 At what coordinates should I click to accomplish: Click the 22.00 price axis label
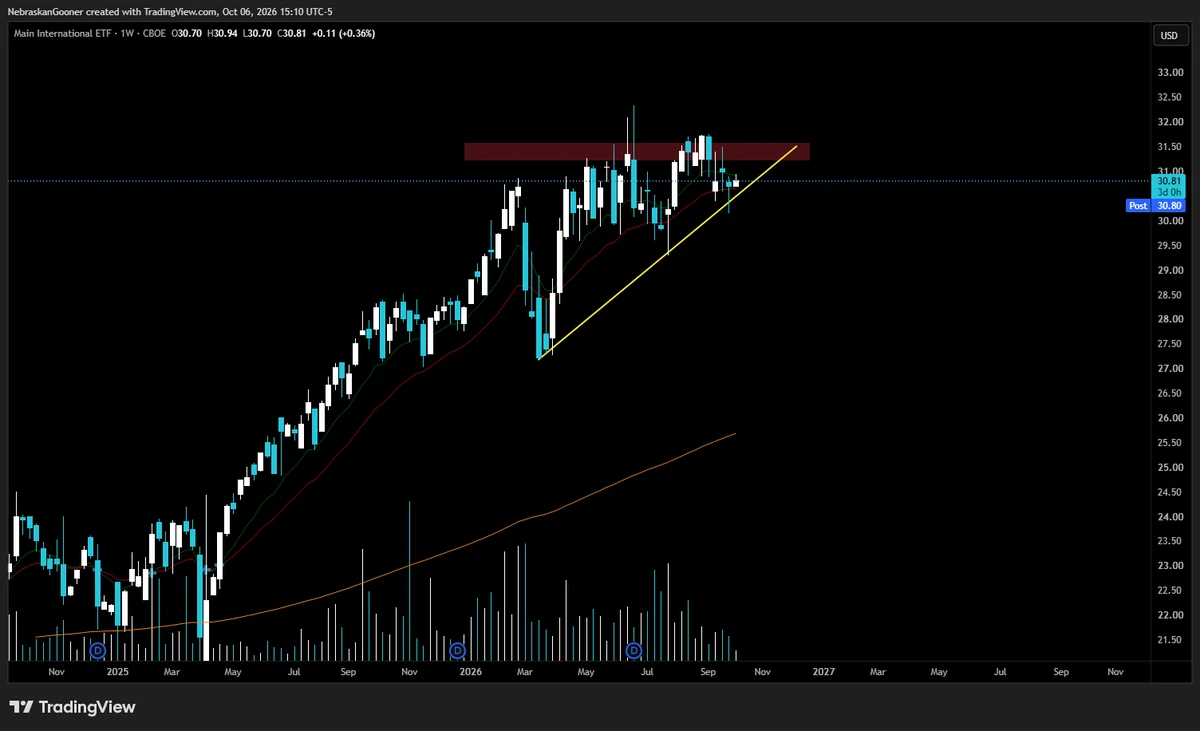(x=1169, y=616)
